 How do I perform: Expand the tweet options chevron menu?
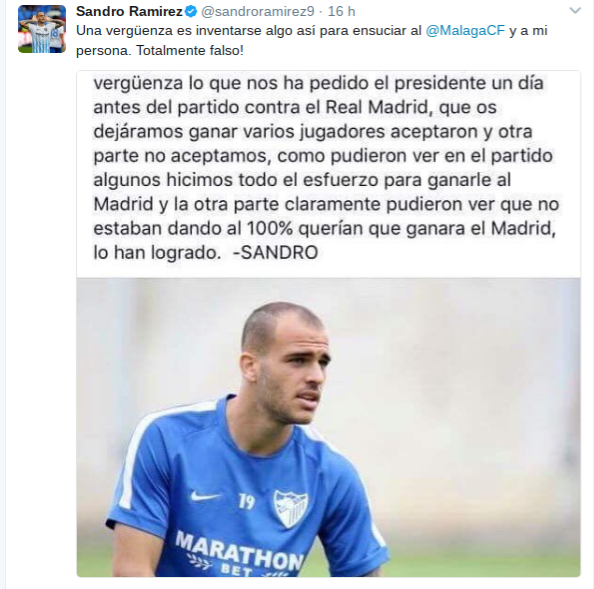[575, 11]
